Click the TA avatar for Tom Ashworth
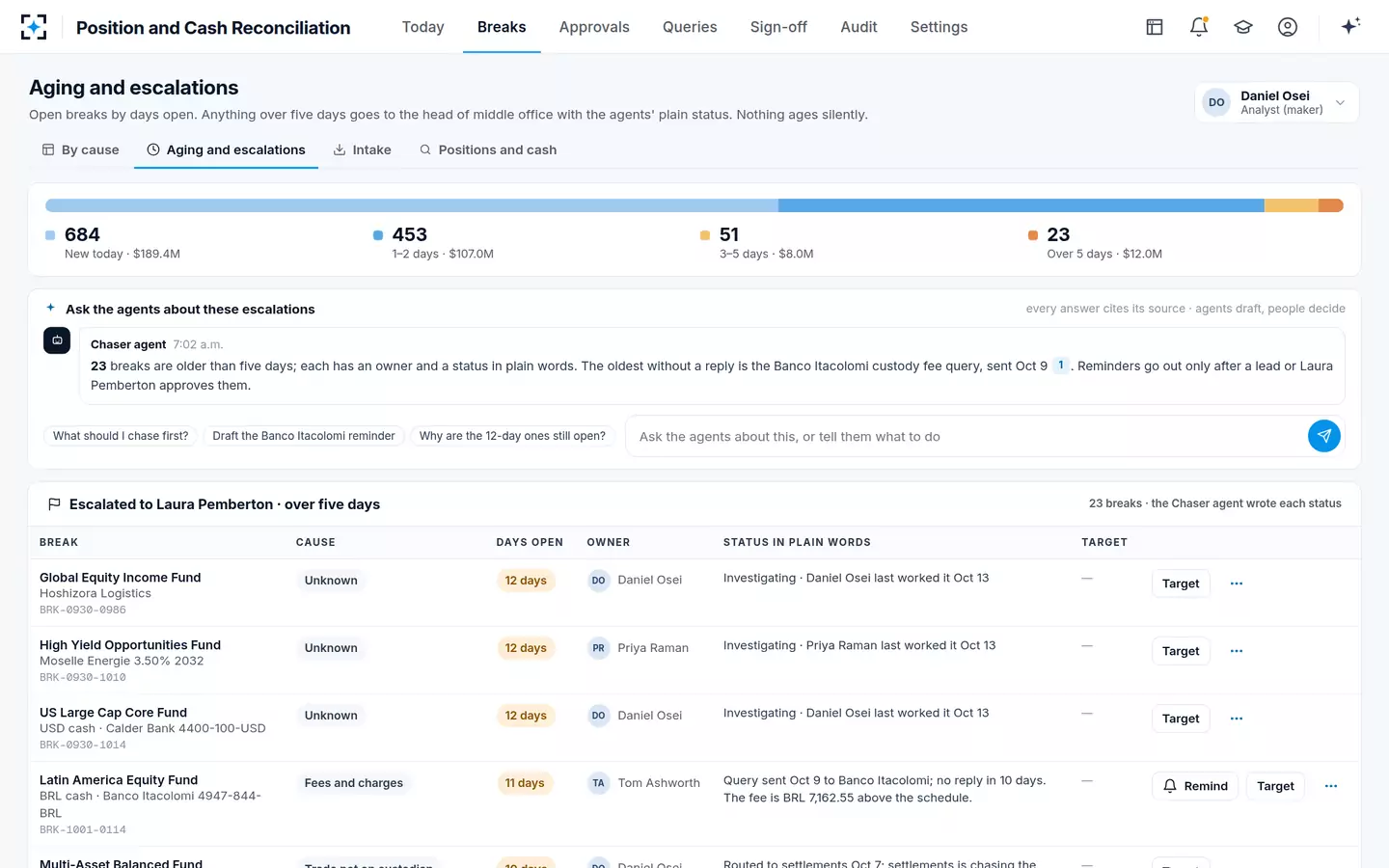 (599, 783)
